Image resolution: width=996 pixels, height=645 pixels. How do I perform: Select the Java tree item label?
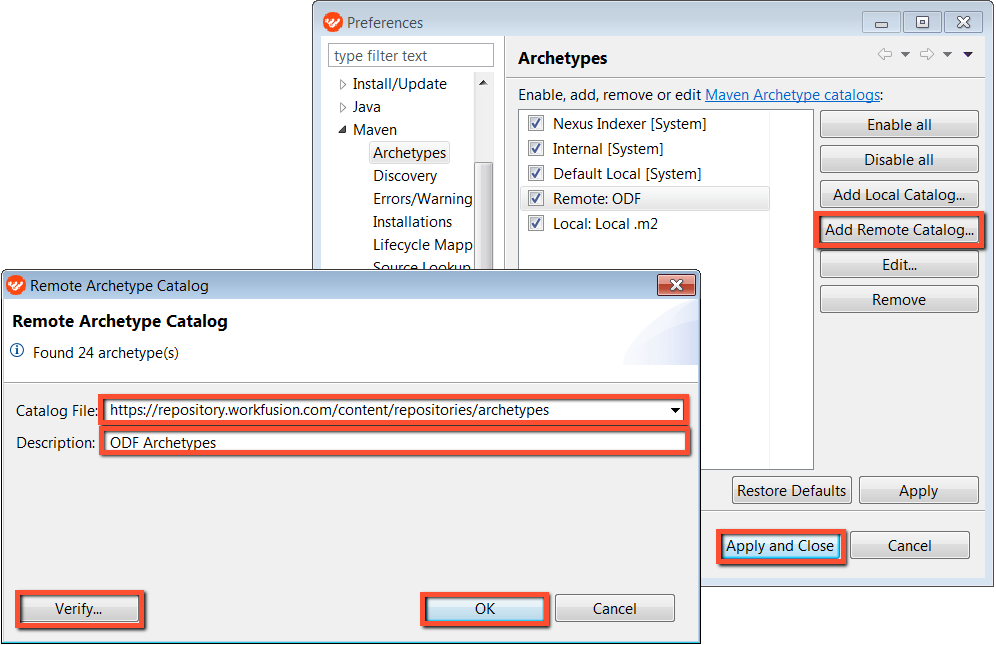click(x=367, y=107)
